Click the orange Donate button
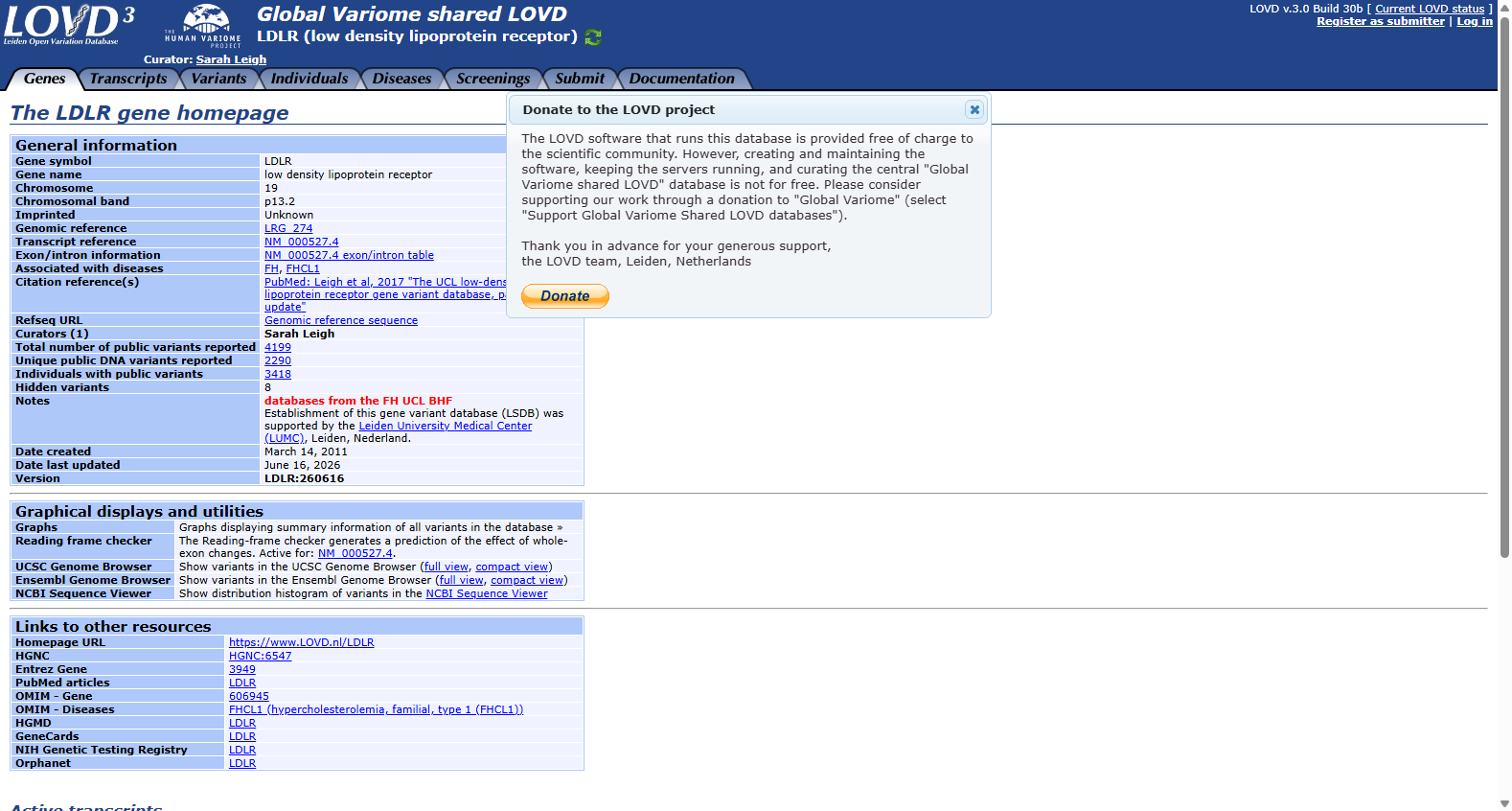 pos(565,296)
